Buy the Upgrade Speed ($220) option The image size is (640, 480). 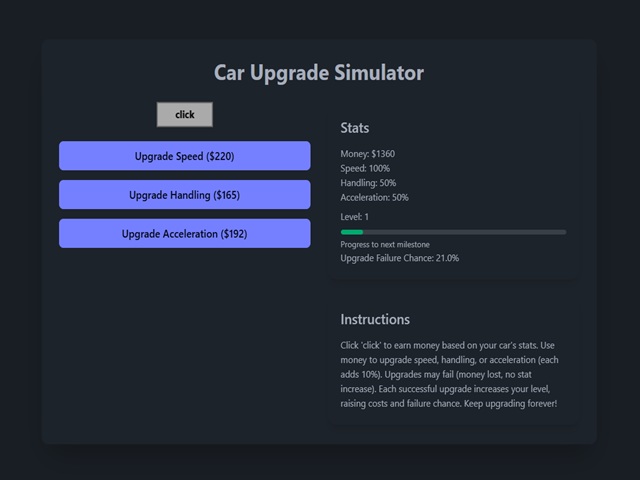(184, 156)
